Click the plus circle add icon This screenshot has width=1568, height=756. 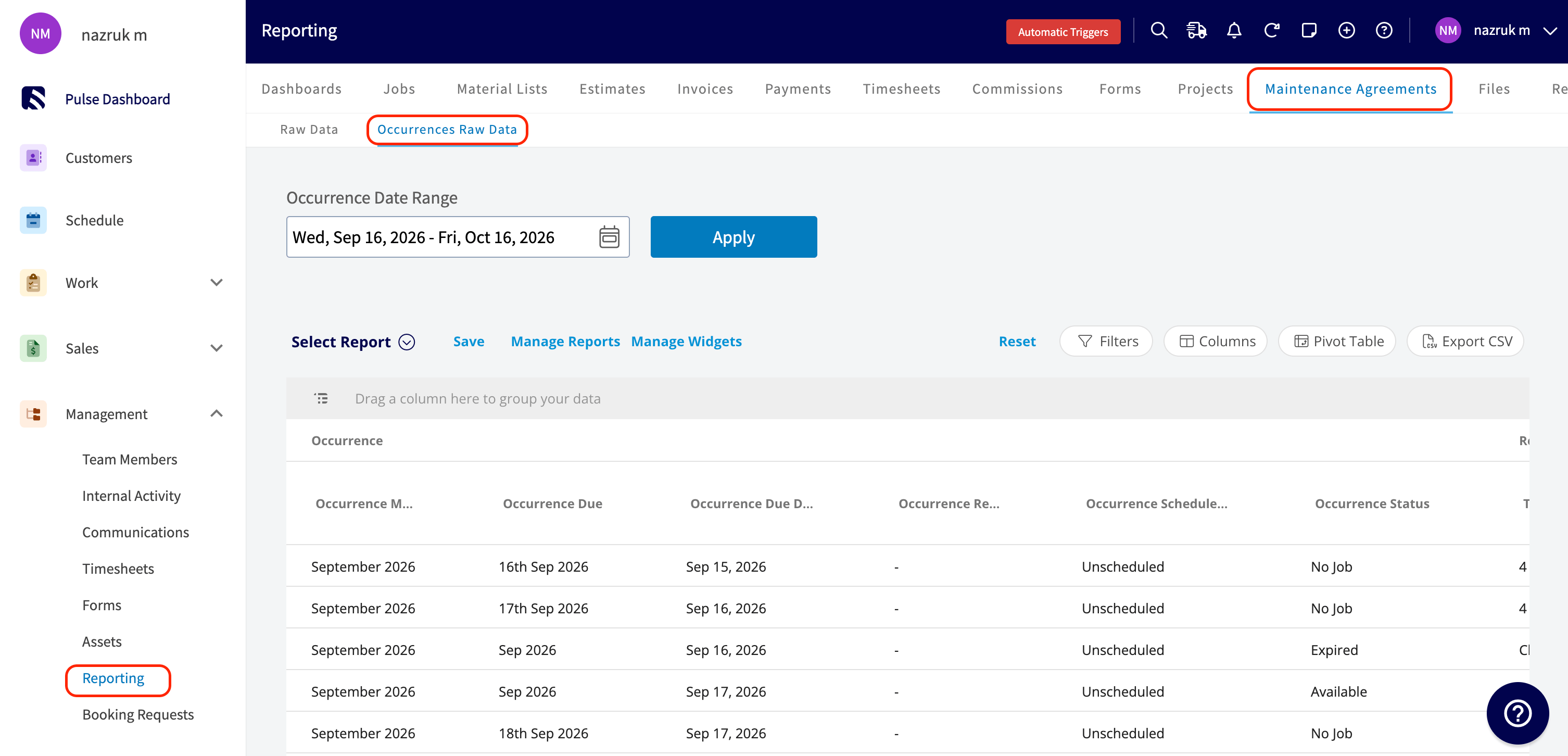(1346, 30)
